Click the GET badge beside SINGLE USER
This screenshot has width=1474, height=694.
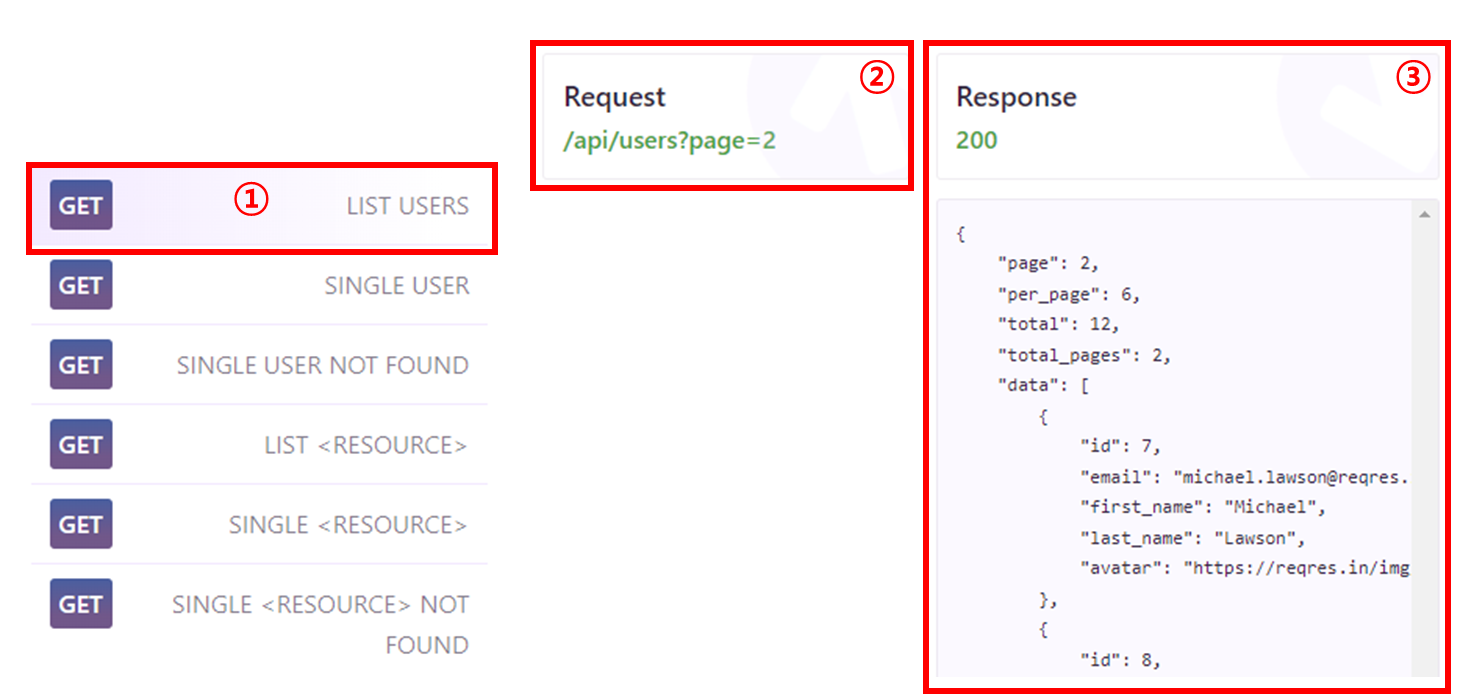tap(81, 285)
